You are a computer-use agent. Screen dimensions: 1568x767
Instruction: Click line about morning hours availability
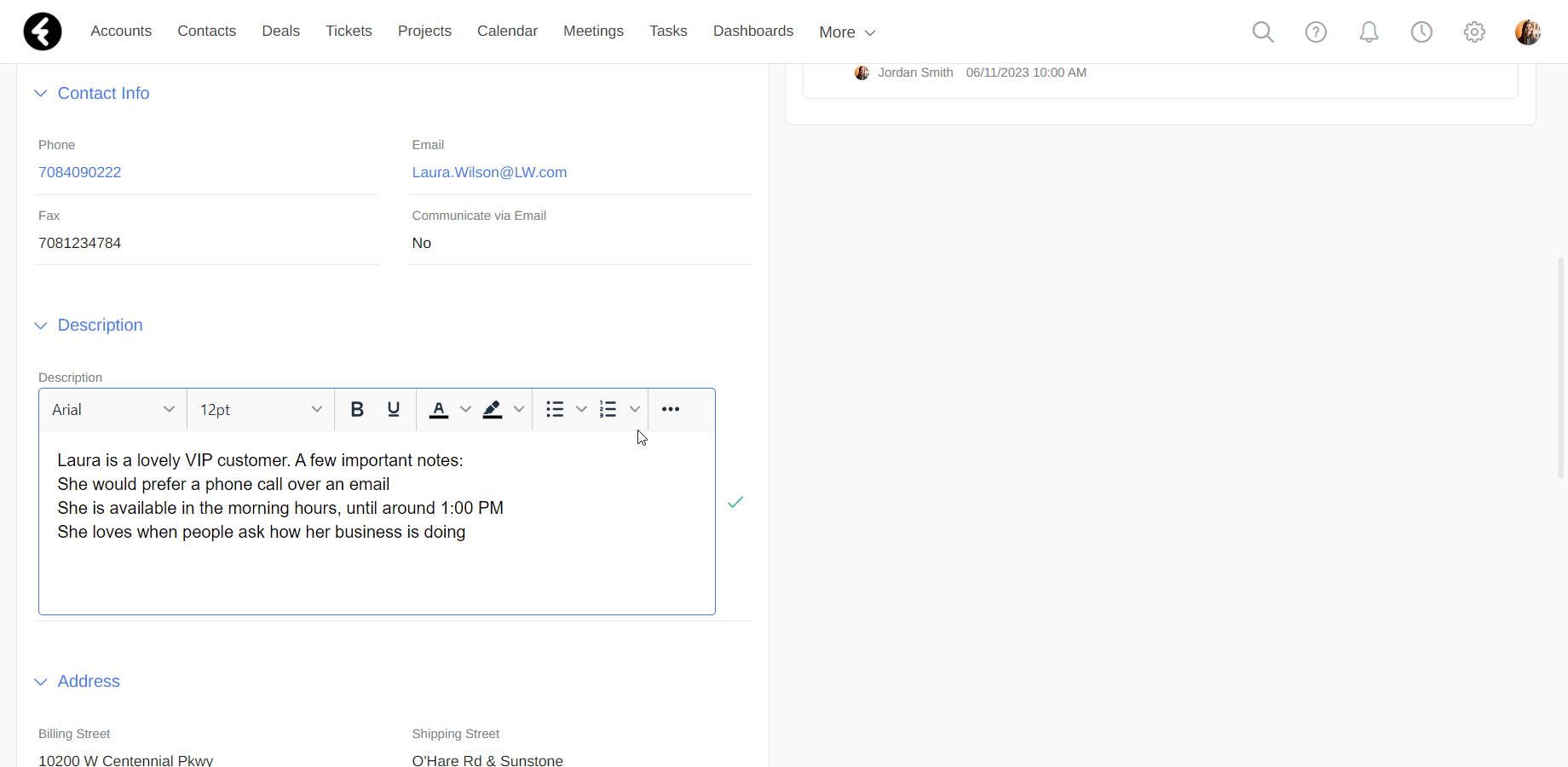point(280,508)
